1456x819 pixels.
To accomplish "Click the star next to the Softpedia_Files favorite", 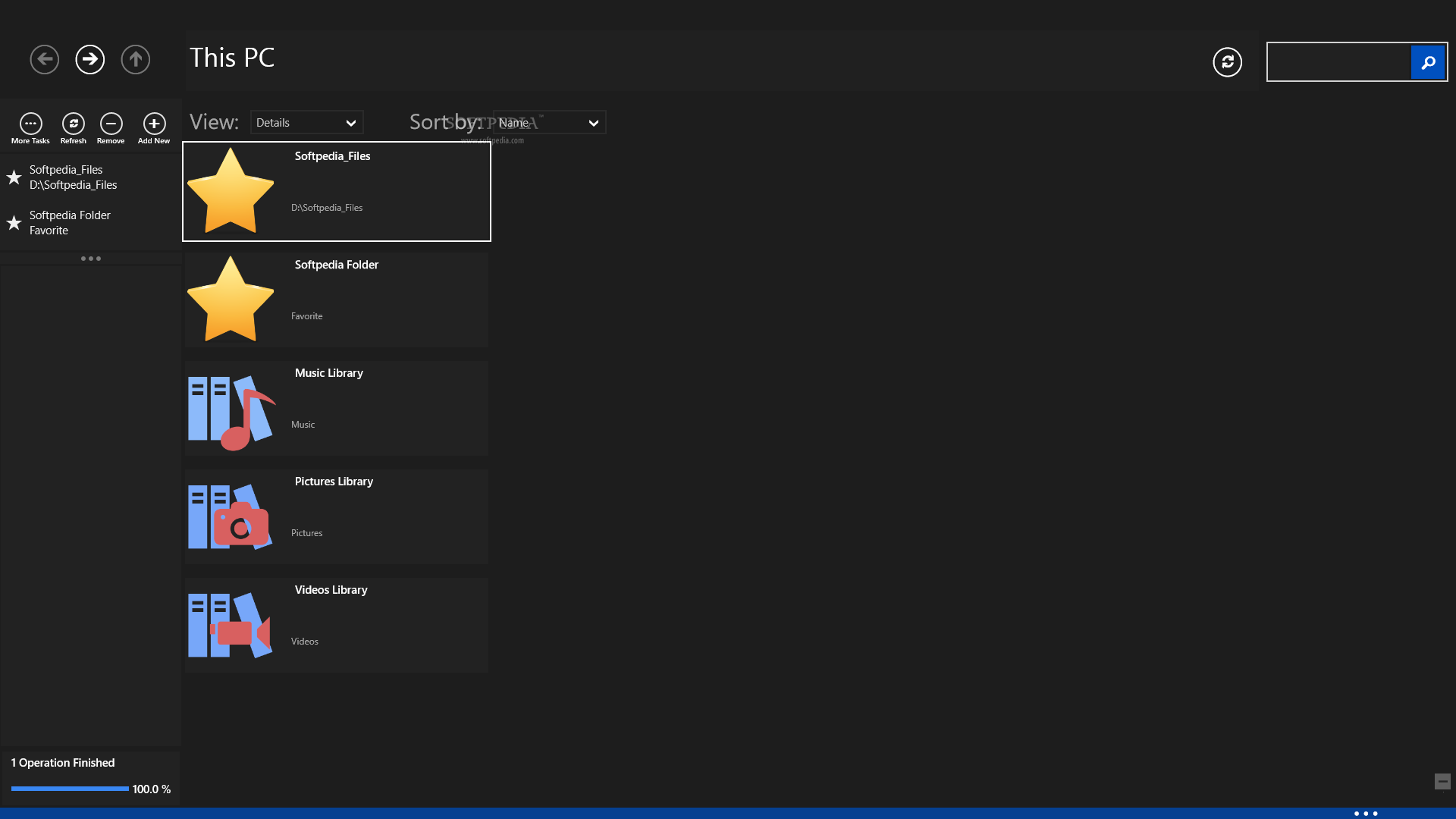I will pyautogui.click(x=14, y=177).
